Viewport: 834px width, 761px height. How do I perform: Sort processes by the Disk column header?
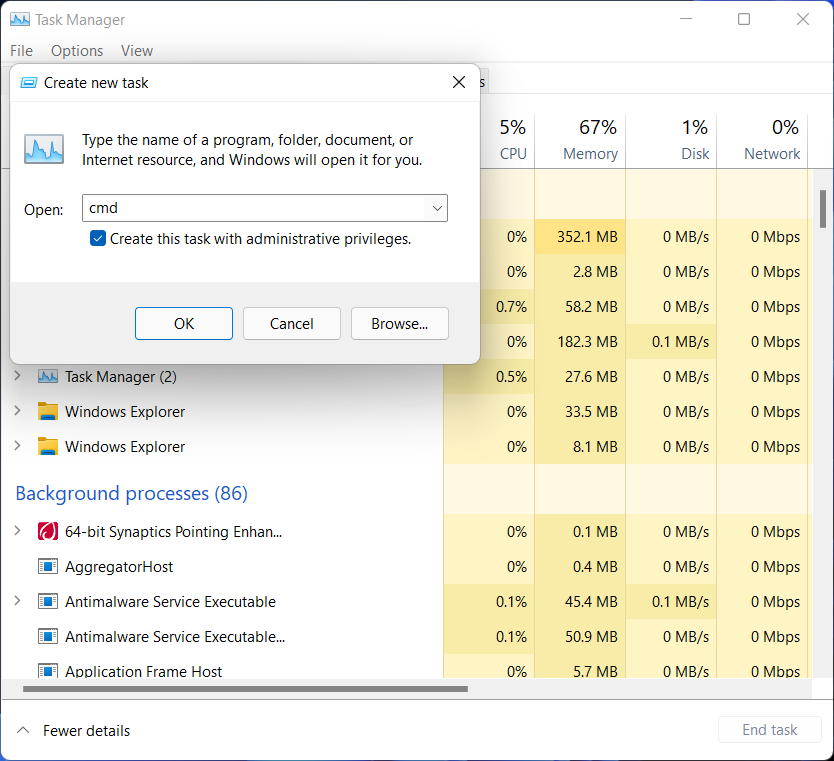tap(671, 140)
